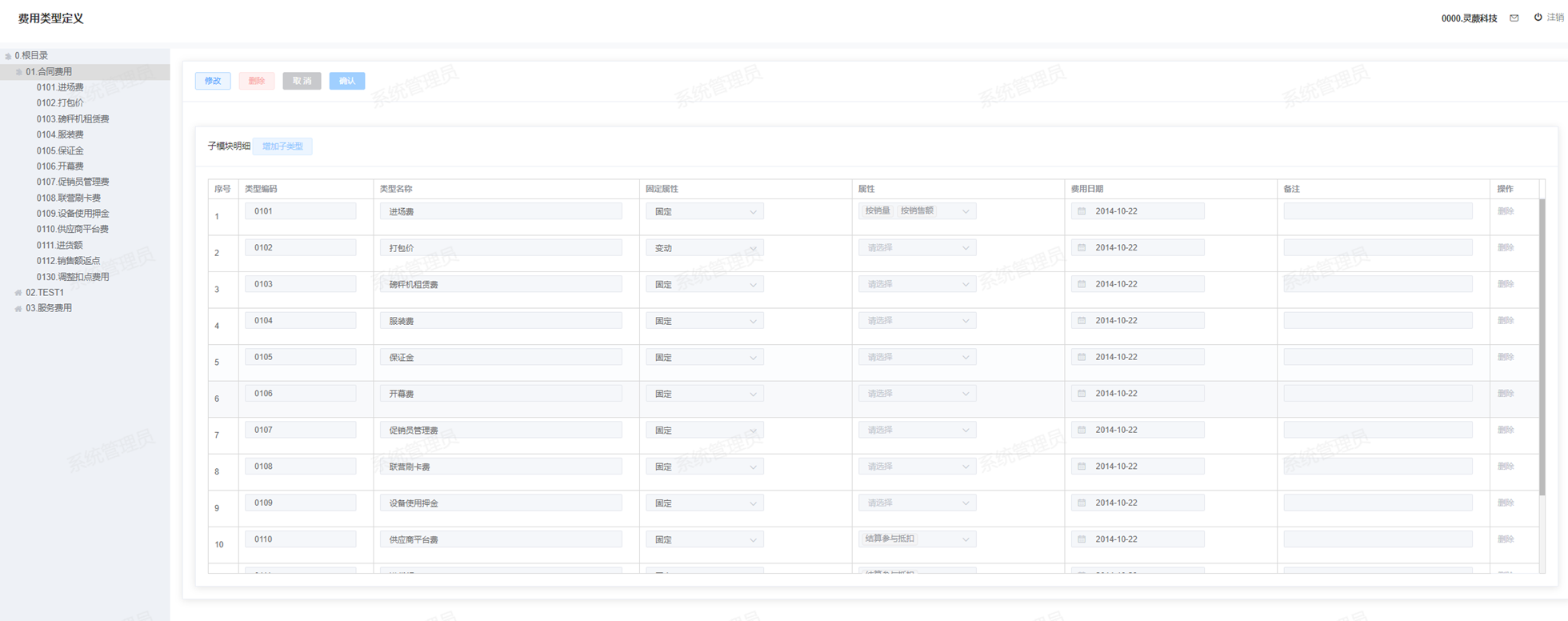Click 注销 to log out
This screenshot has height=621, width=1568.
coord(1555,18)
